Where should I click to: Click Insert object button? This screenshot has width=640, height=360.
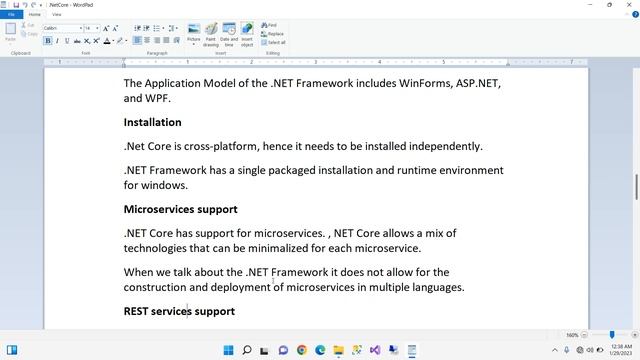(247, 35)
